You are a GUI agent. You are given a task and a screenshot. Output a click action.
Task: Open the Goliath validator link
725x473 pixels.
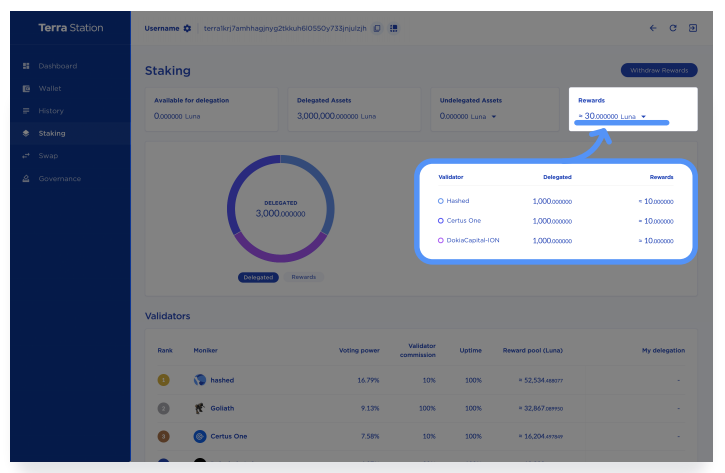coord(222,408)
